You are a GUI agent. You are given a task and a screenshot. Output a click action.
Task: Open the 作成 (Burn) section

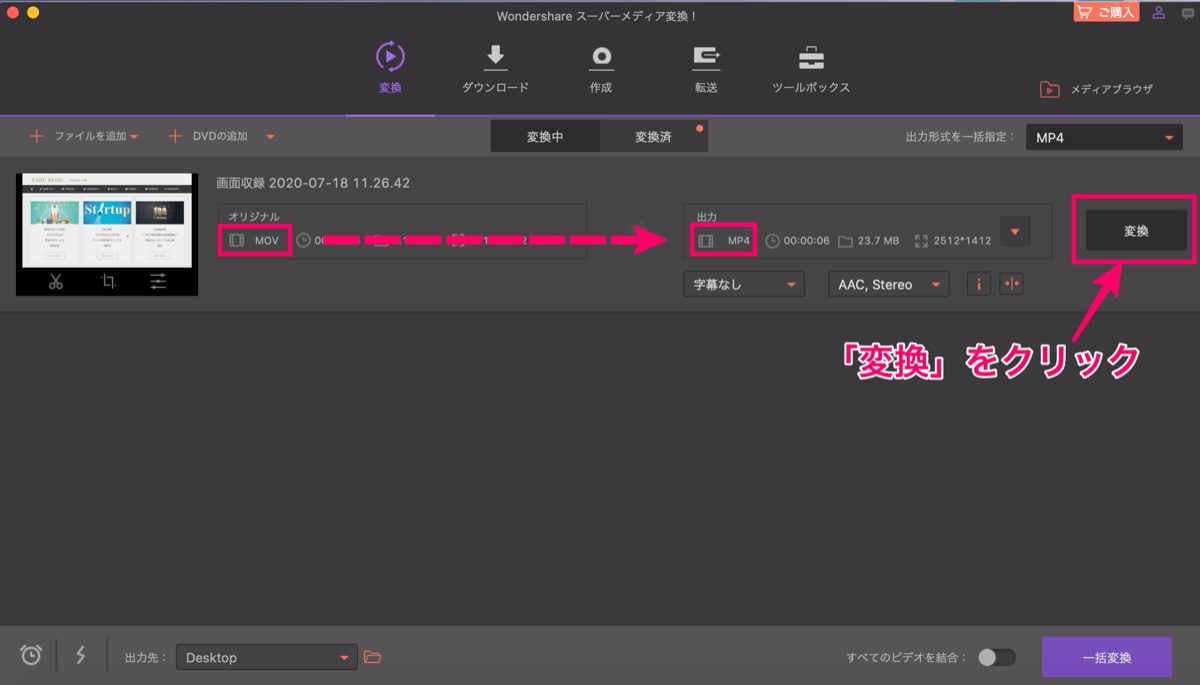601,67
